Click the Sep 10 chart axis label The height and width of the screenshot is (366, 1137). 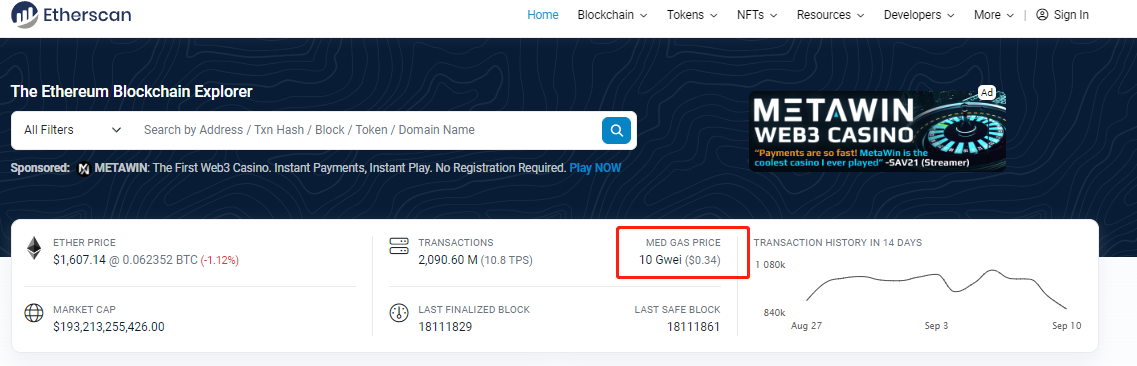point(1067,326)
